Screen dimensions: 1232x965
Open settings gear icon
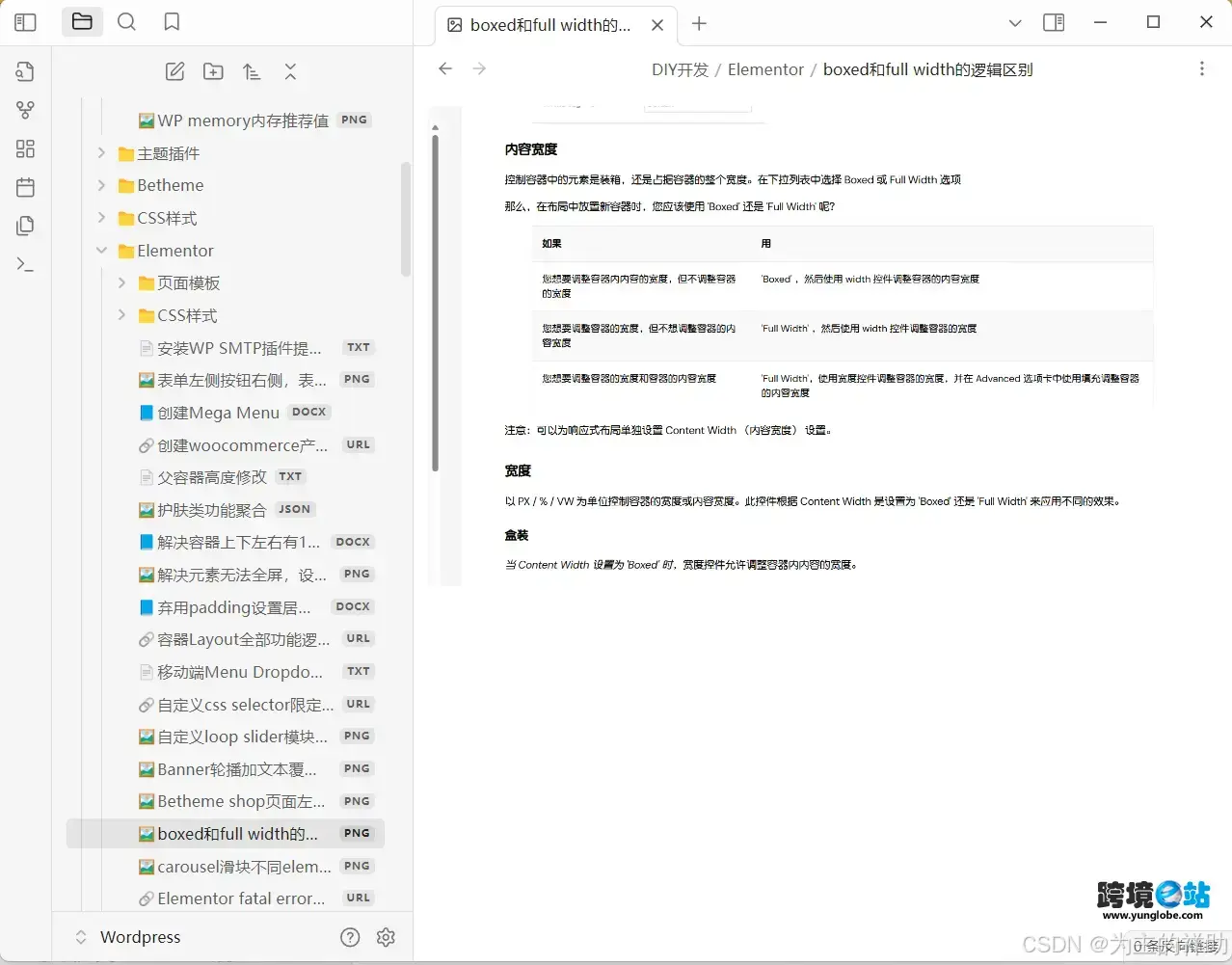387,937
